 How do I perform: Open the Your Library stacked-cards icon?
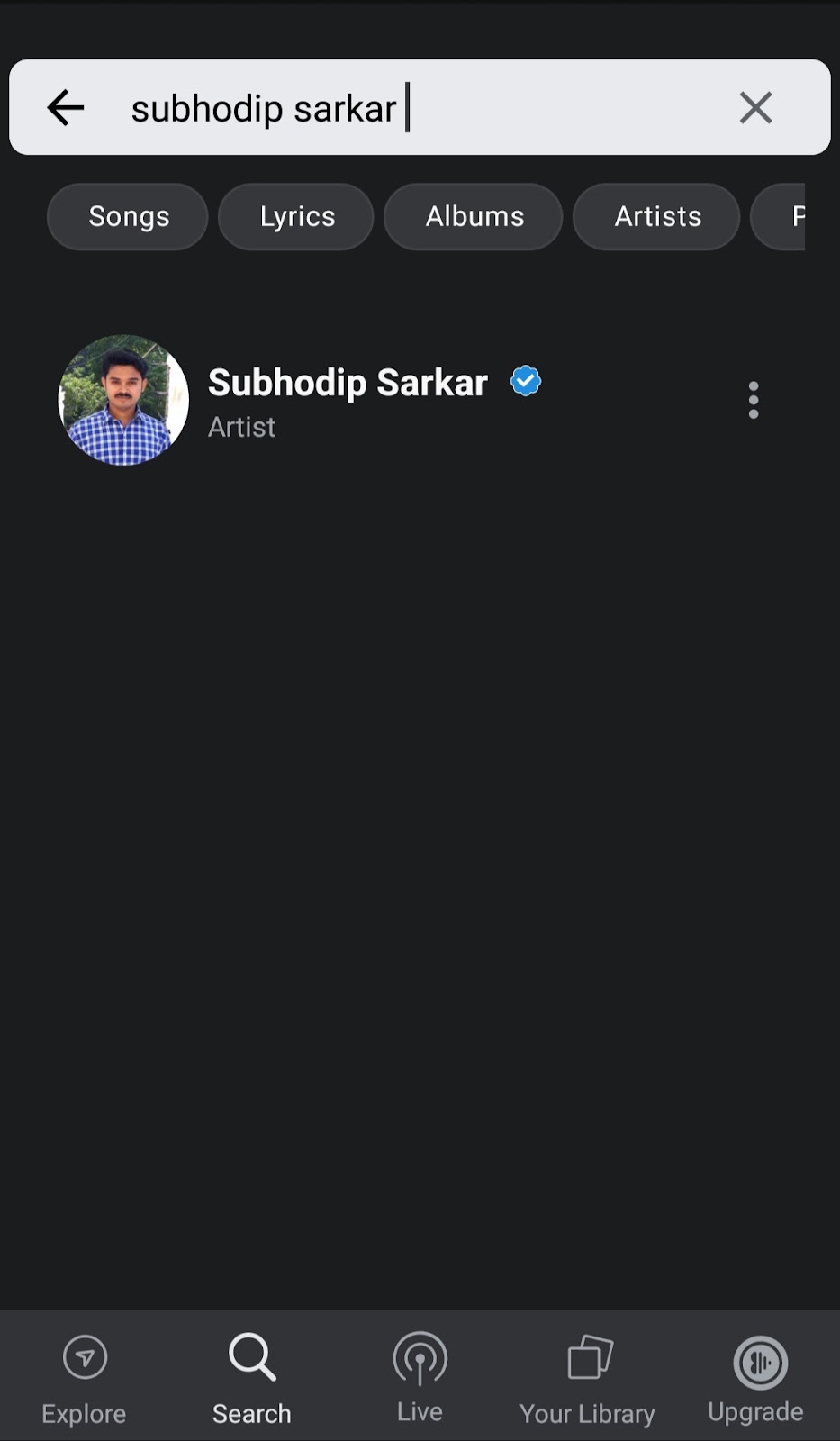[x=590, y=1357]
